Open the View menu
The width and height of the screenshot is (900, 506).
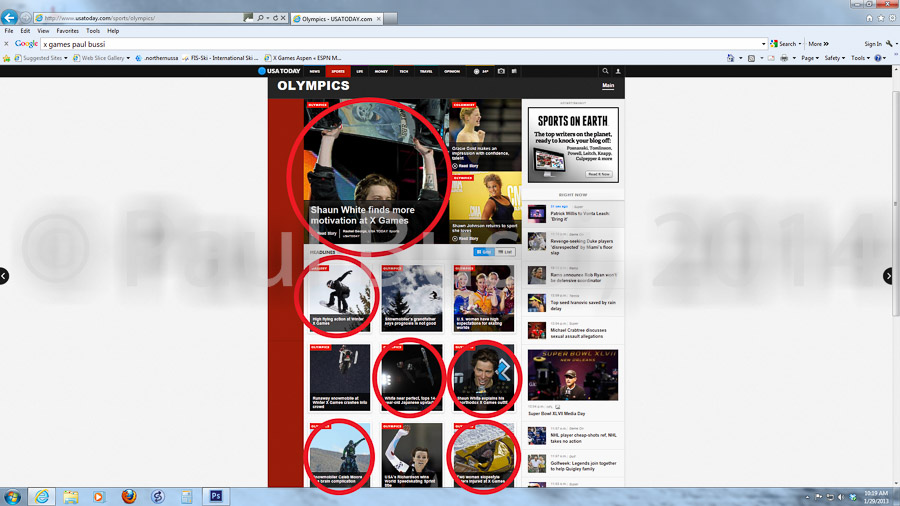click(x=43, y=31)
